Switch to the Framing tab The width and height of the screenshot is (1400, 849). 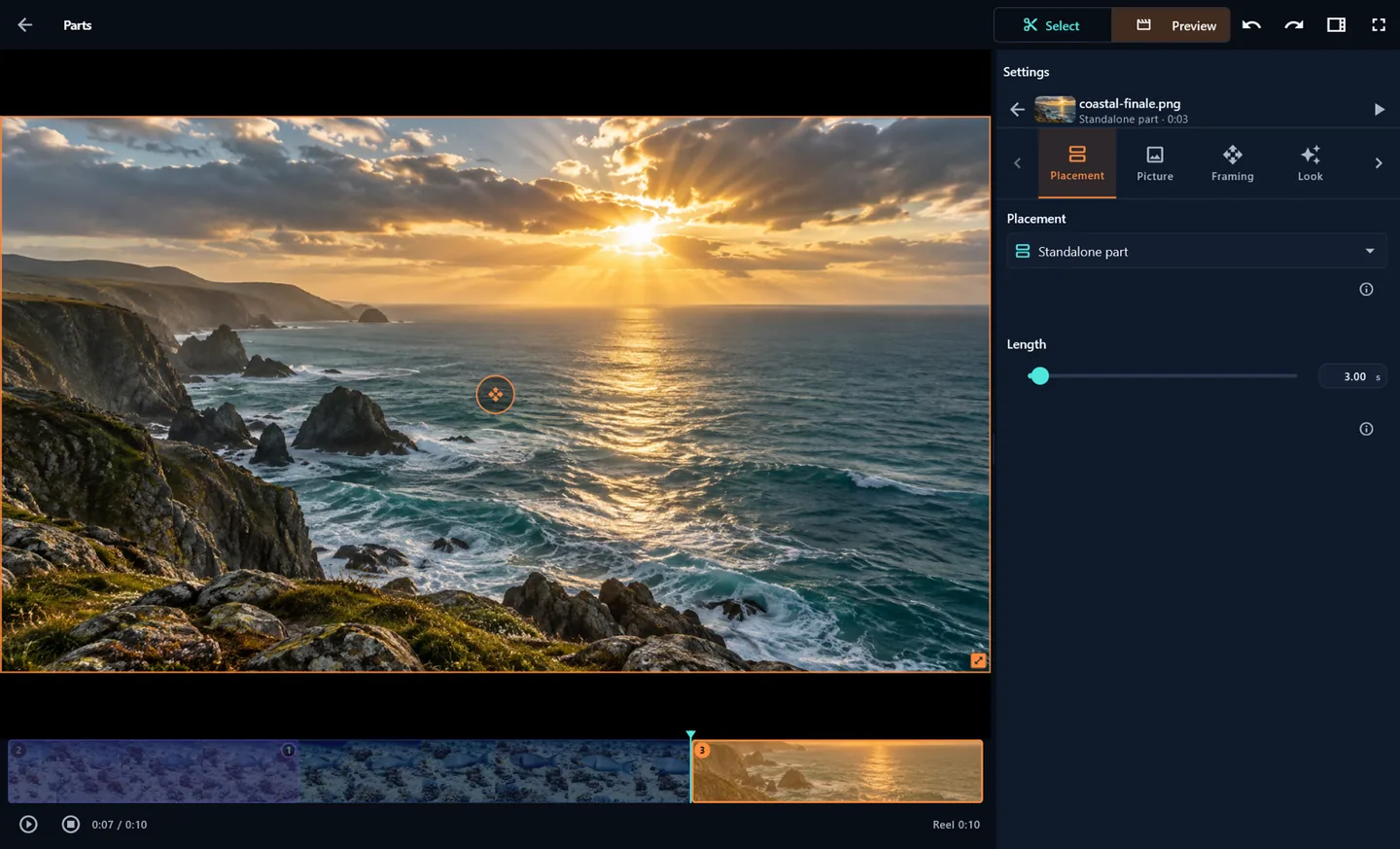tap(1233, 163)
